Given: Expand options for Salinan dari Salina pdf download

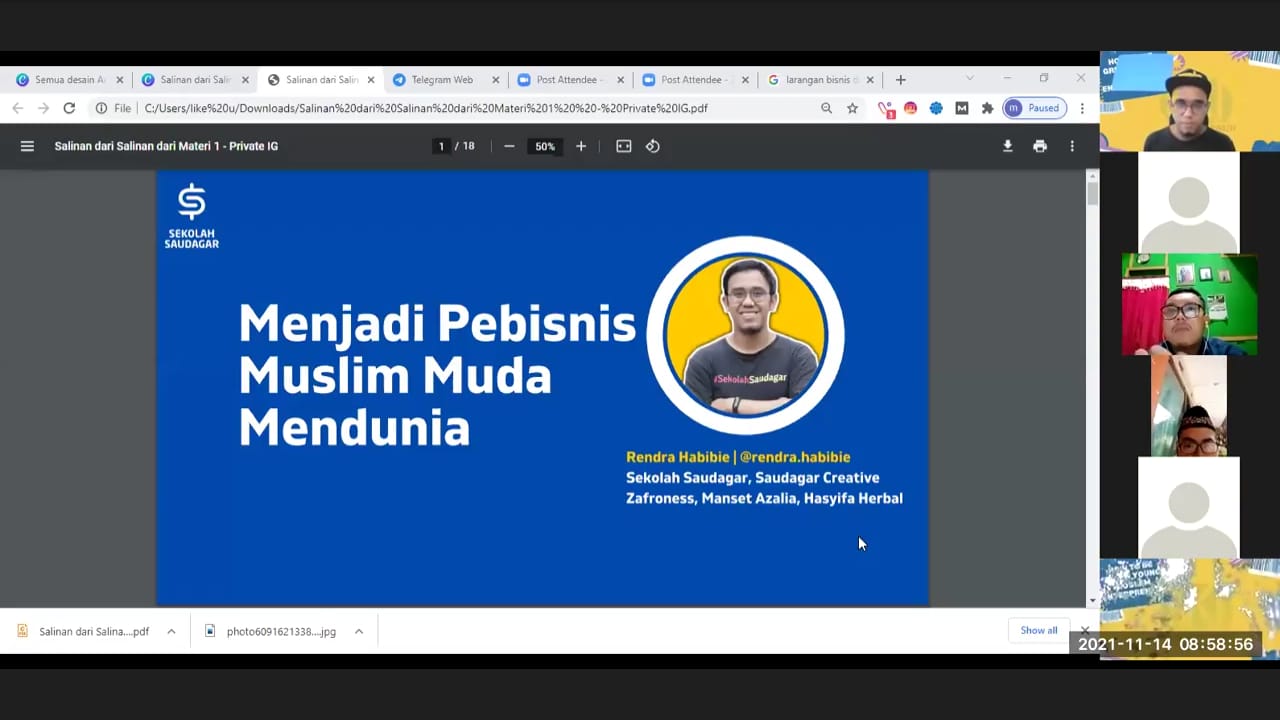Looking at the screenshot, I should [171, 631].
